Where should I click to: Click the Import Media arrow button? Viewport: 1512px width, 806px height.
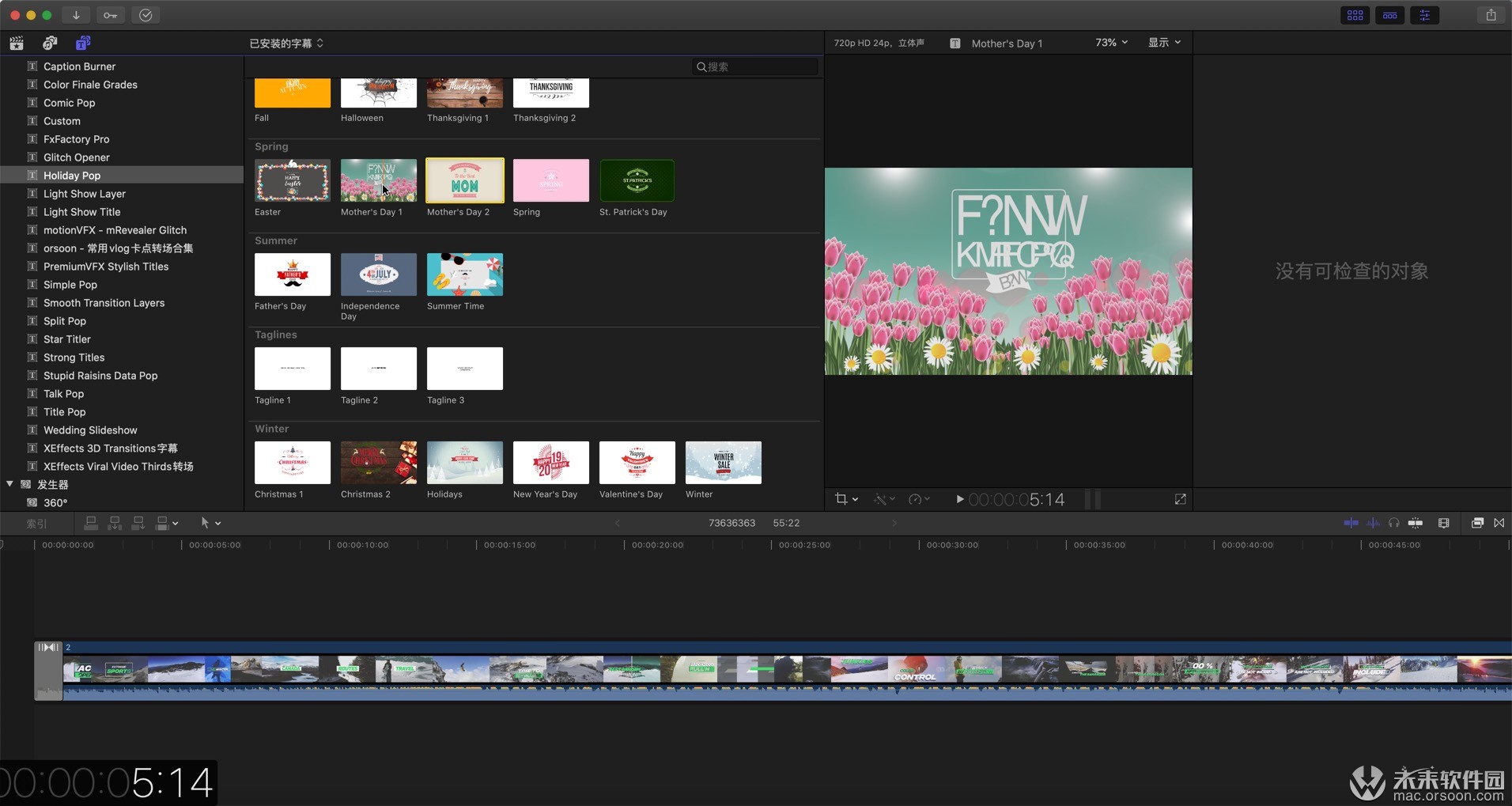tap(76, 15)
